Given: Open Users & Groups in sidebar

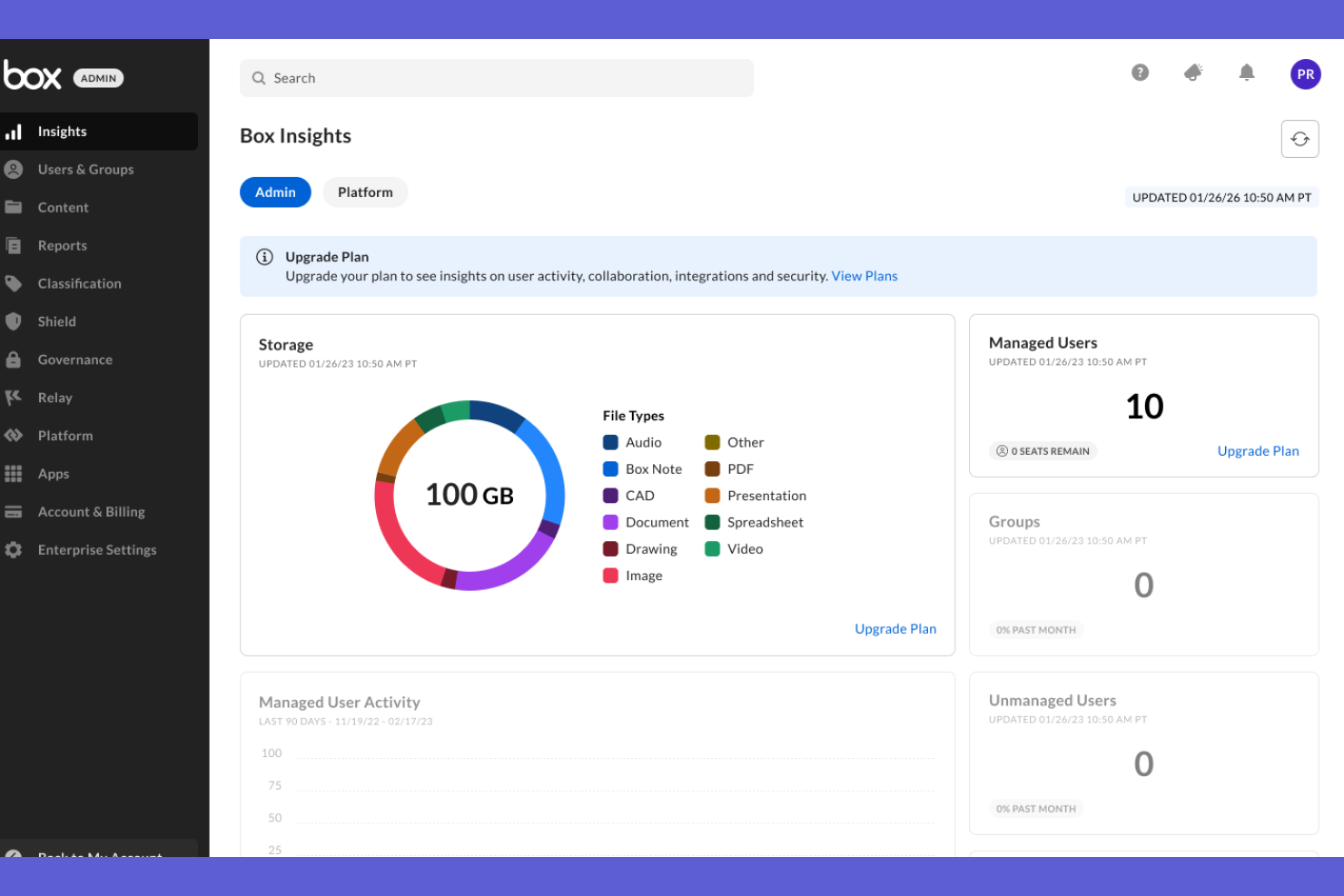Looking at the screenshot, I should coord(99,170).
